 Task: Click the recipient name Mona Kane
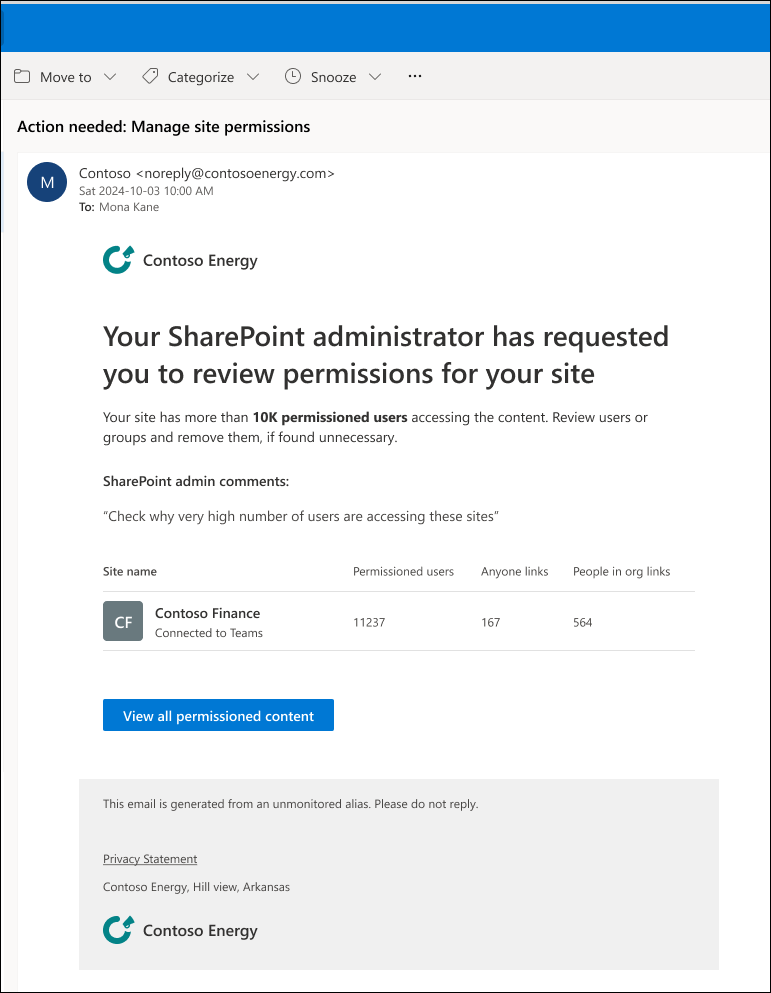click(x=129, y=207)
